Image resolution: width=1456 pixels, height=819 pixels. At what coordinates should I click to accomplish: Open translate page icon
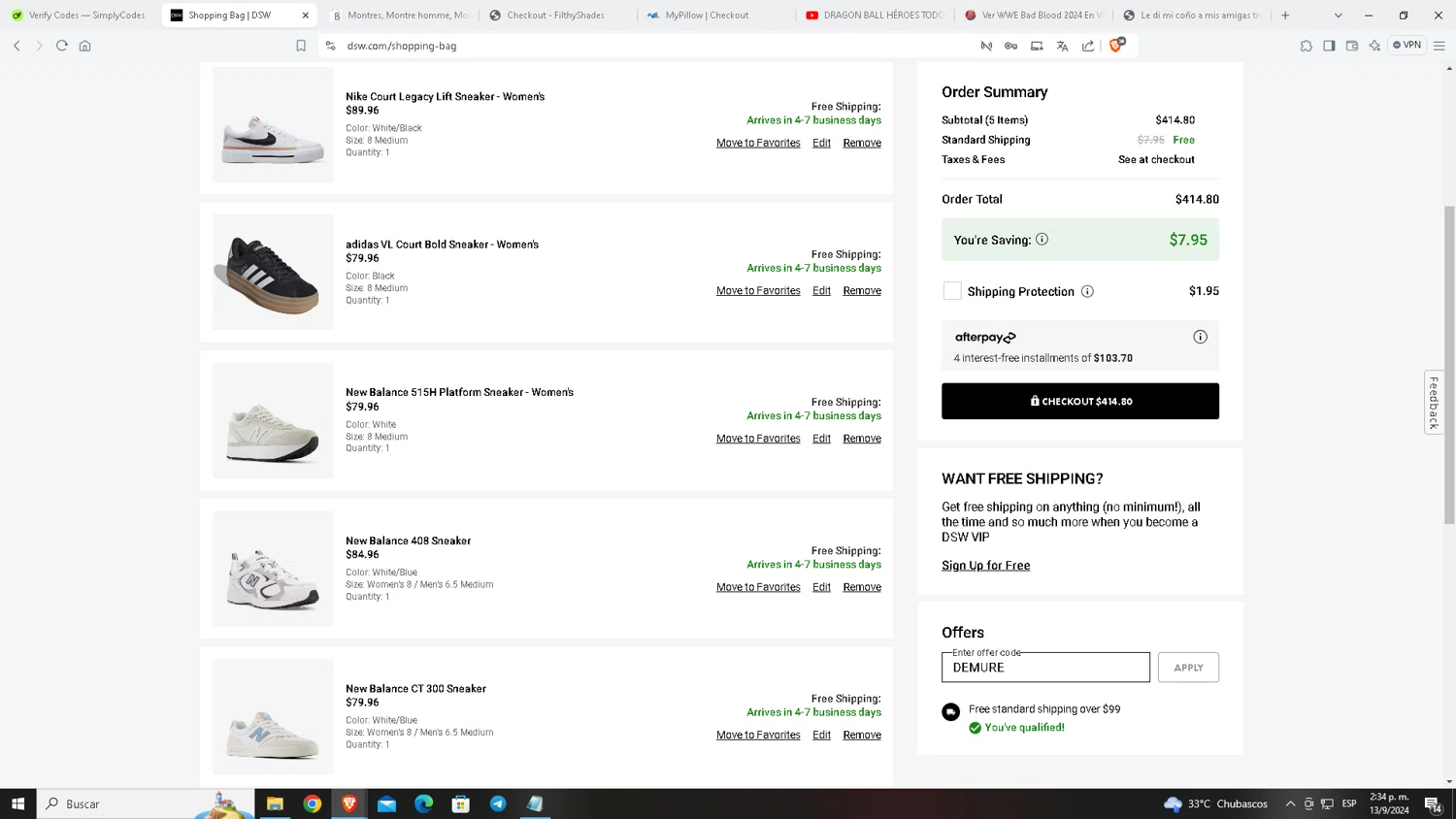[1062, 46]
